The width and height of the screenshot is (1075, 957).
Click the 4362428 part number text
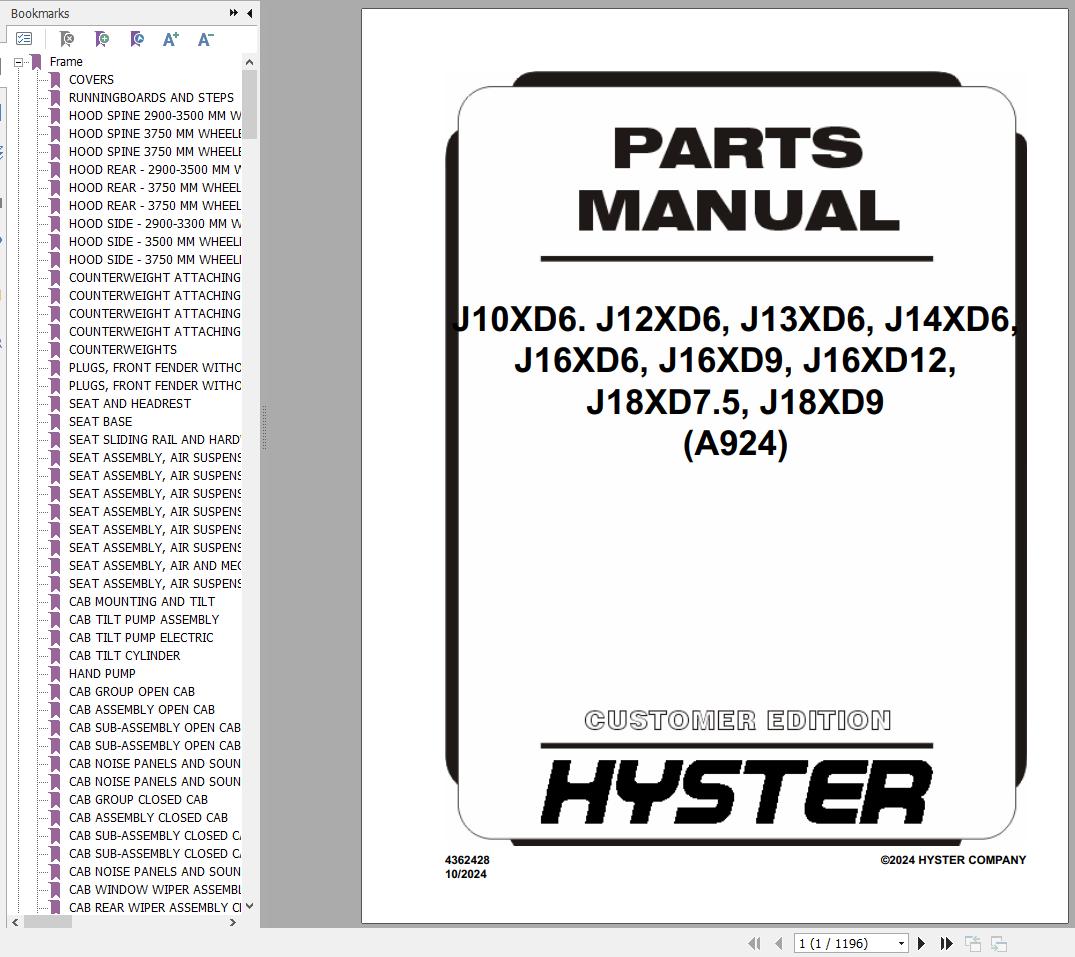pos(467,860)
